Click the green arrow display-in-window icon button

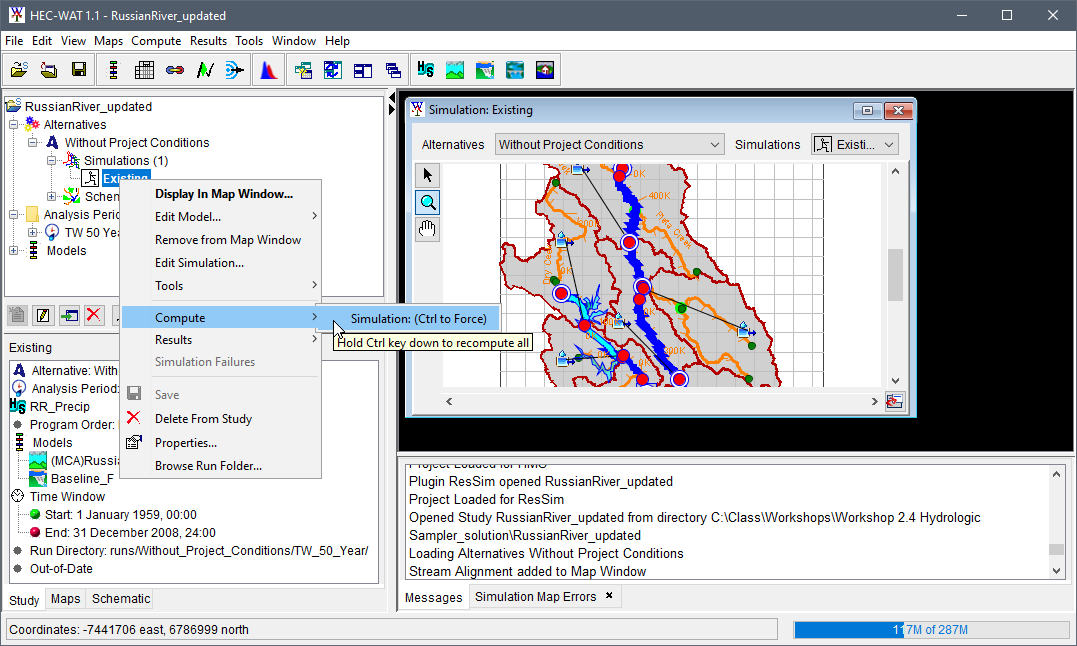69,315
